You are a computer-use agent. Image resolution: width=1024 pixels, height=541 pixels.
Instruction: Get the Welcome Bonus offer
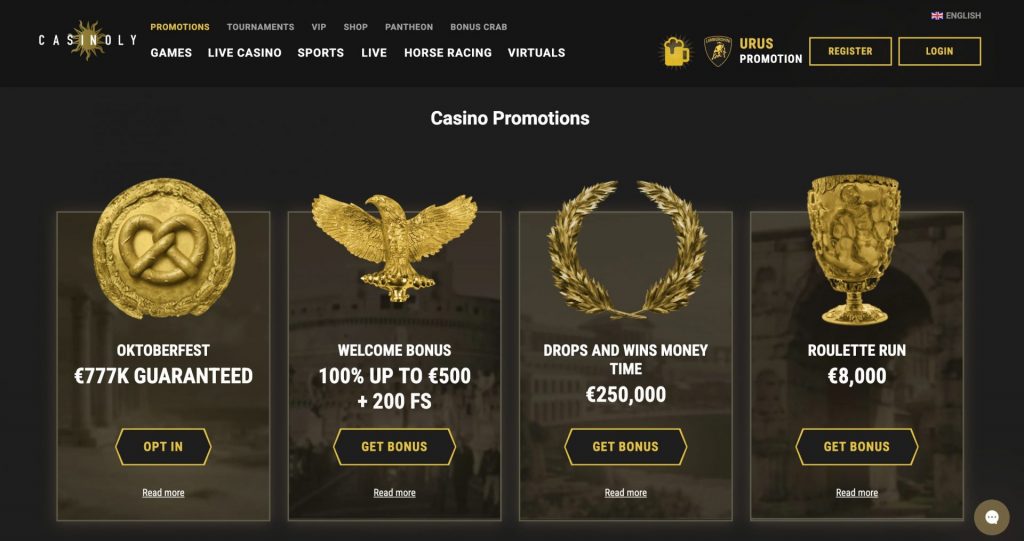pyautogui.click(x=394, y=447)
